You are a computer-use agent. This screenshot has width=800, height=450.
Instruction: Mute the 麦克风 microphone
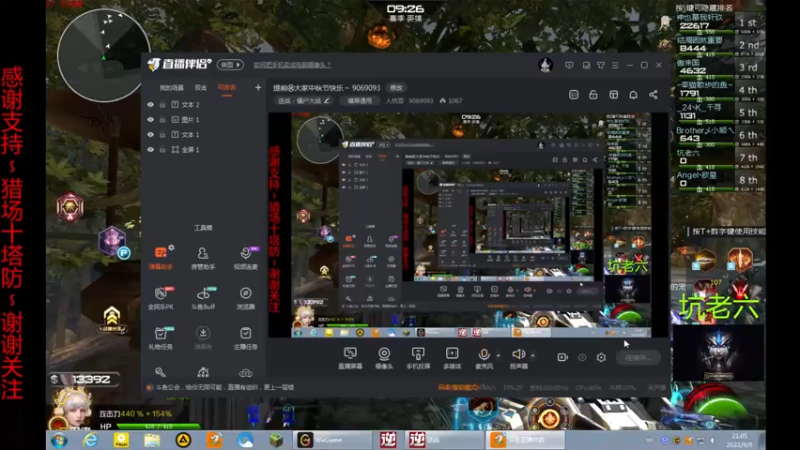pyautogui.click(x=484, y=357)
